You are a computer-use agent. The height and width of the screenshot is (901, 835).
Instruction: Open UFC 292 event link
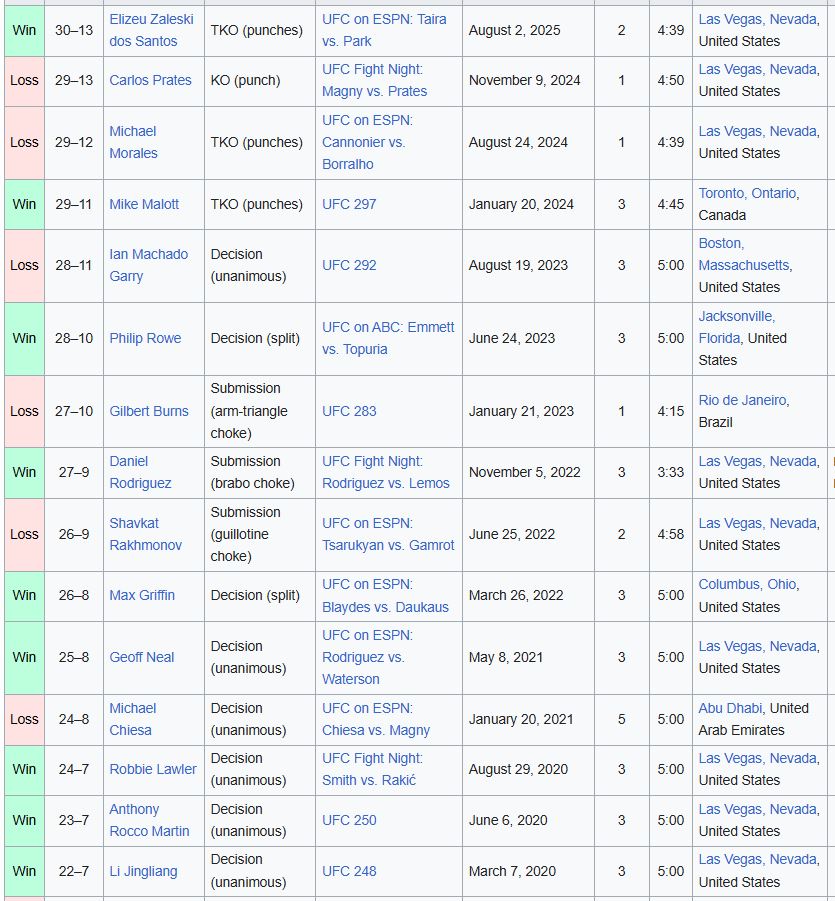click(349, 265)
